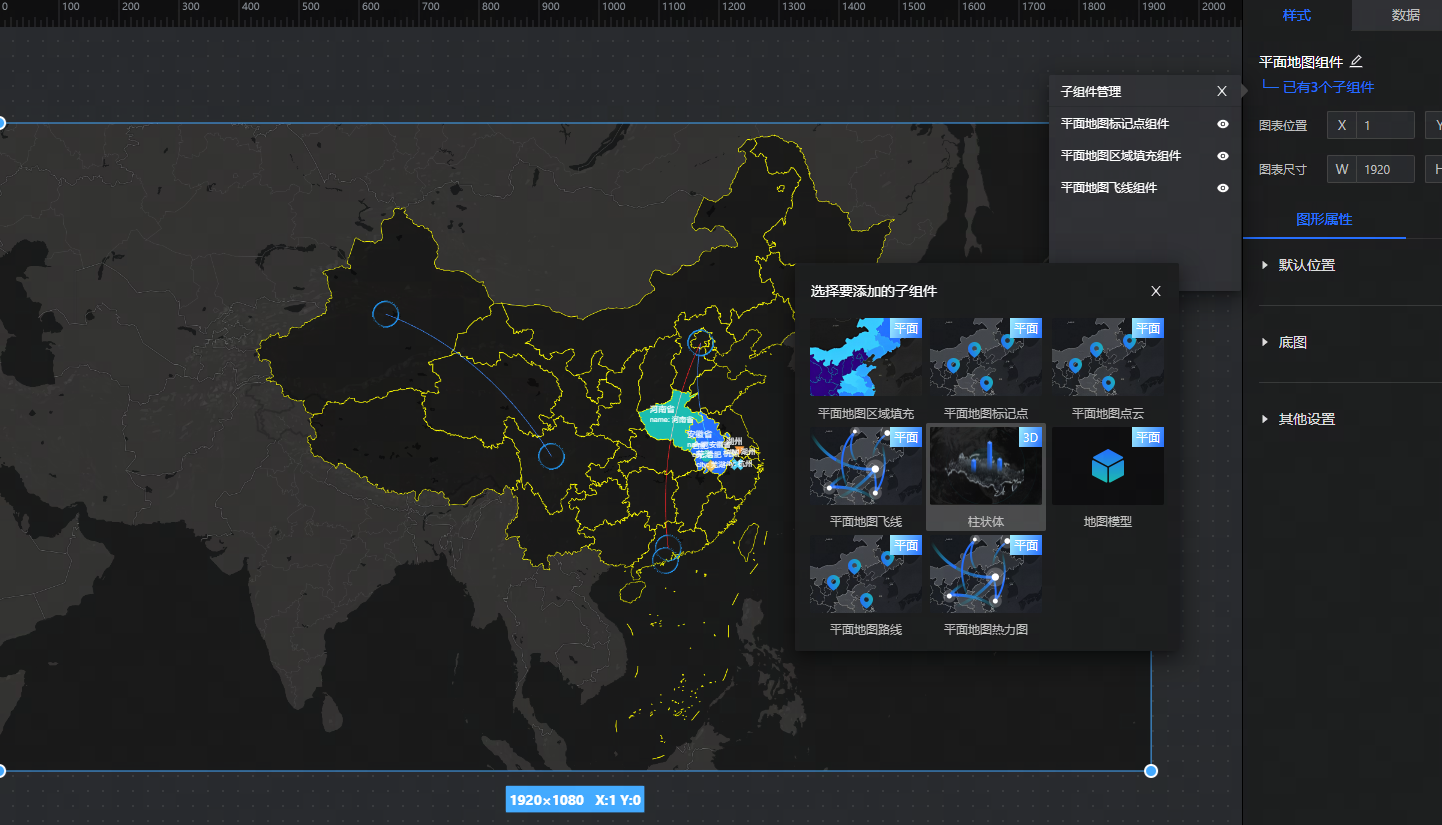Expand the 默认位置 section
1442x825 pixels.
1306,265
